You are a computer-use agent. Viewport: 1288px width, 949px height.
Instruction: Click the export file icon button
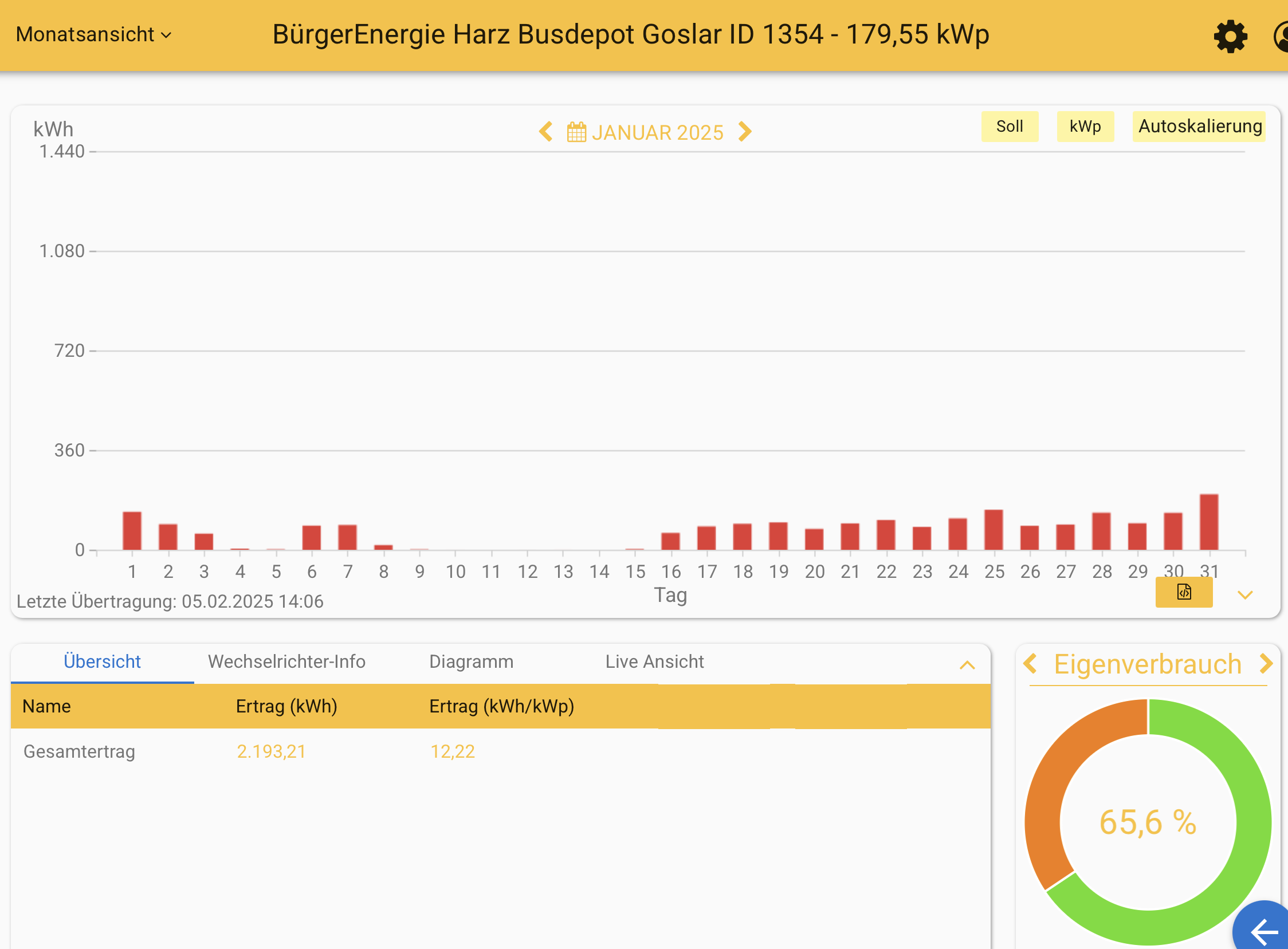point(1183,592)
